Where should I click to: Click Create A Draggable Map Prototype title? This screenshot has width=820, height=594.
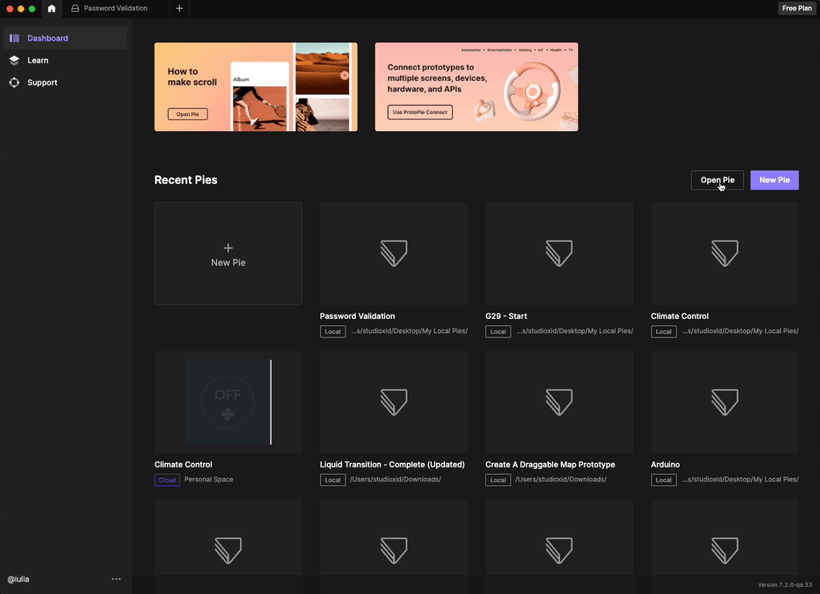[550, 464]
